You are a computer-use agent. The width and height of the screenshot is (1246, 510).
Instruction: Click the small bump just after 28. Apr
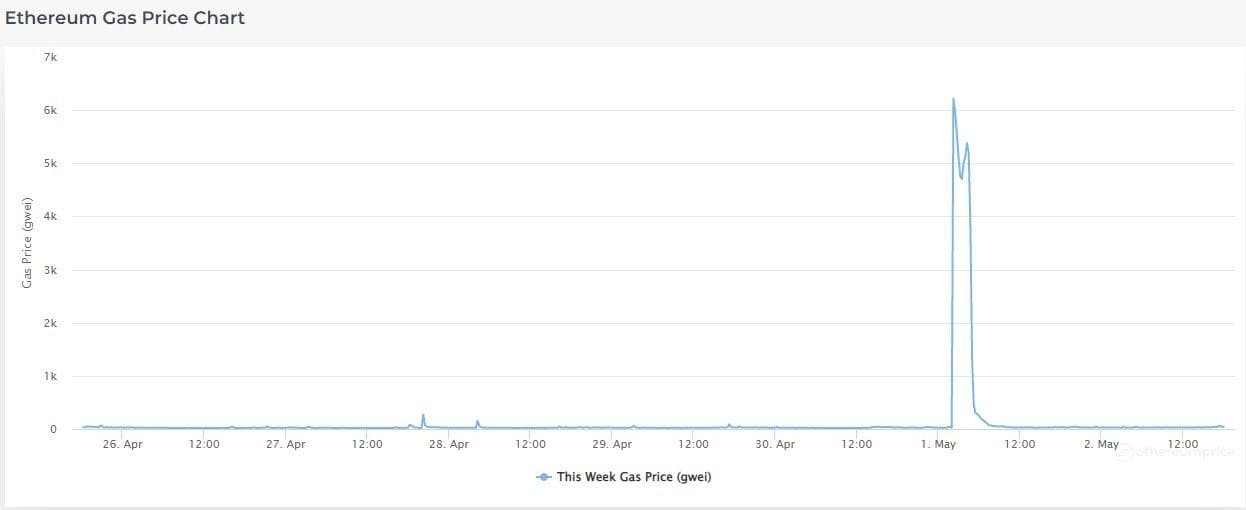coord(477,421)
